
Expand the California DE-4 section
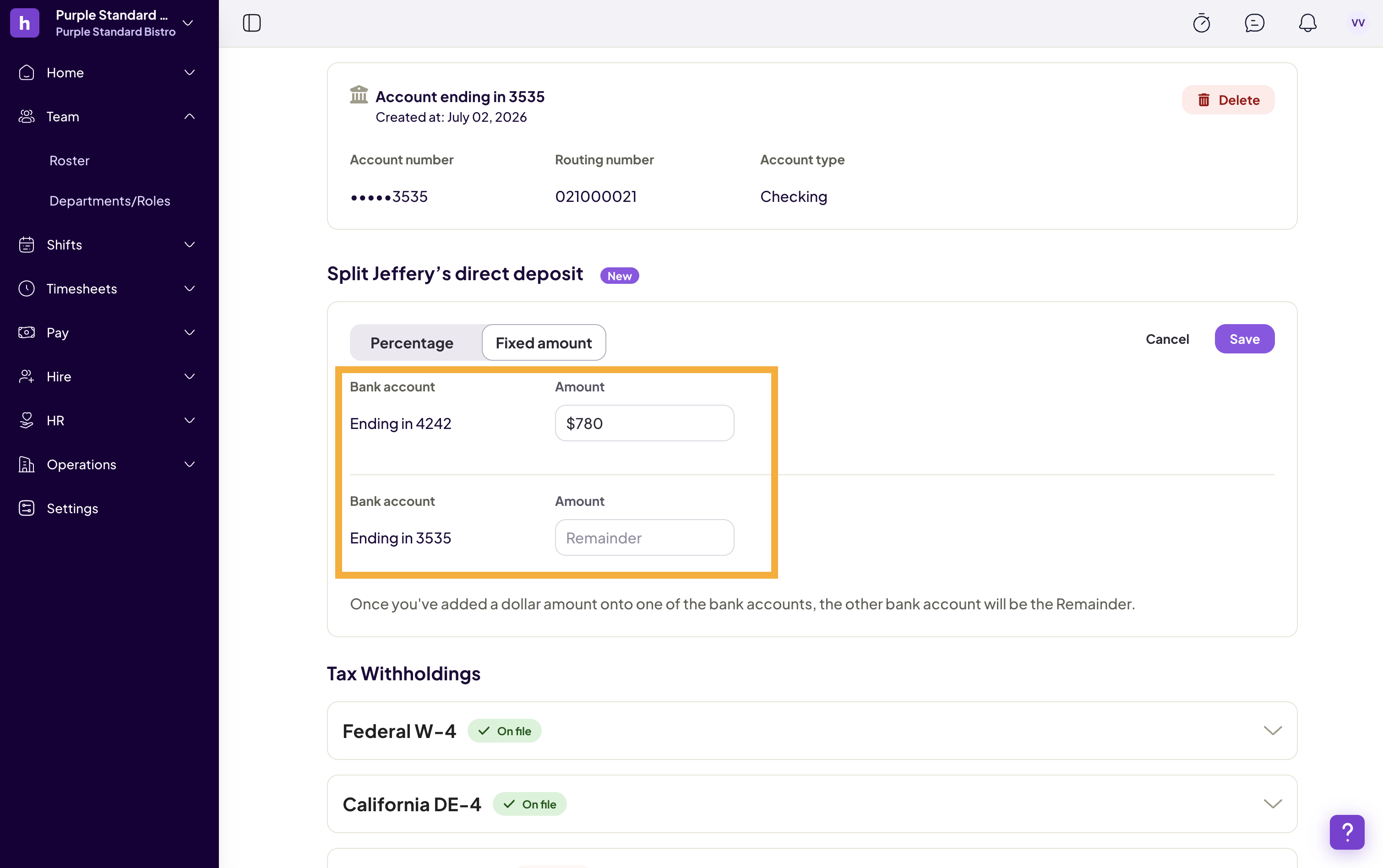1273,804
